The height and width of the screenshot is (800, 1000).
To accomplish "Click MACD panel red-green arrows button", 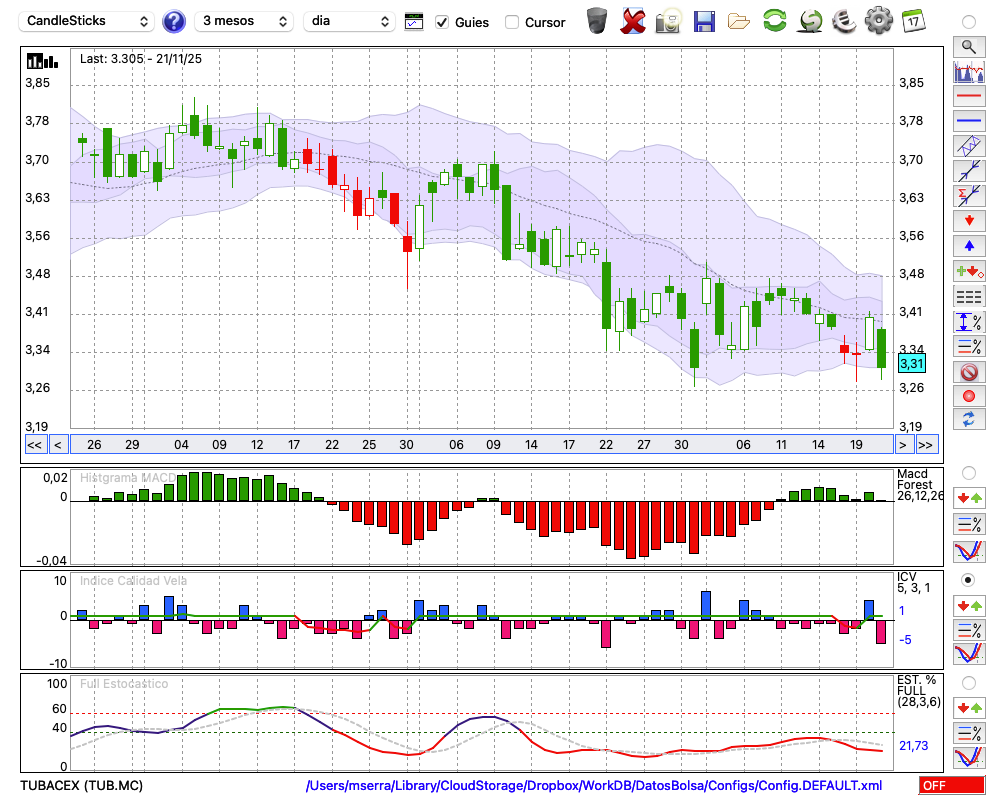I will [969, 498].
